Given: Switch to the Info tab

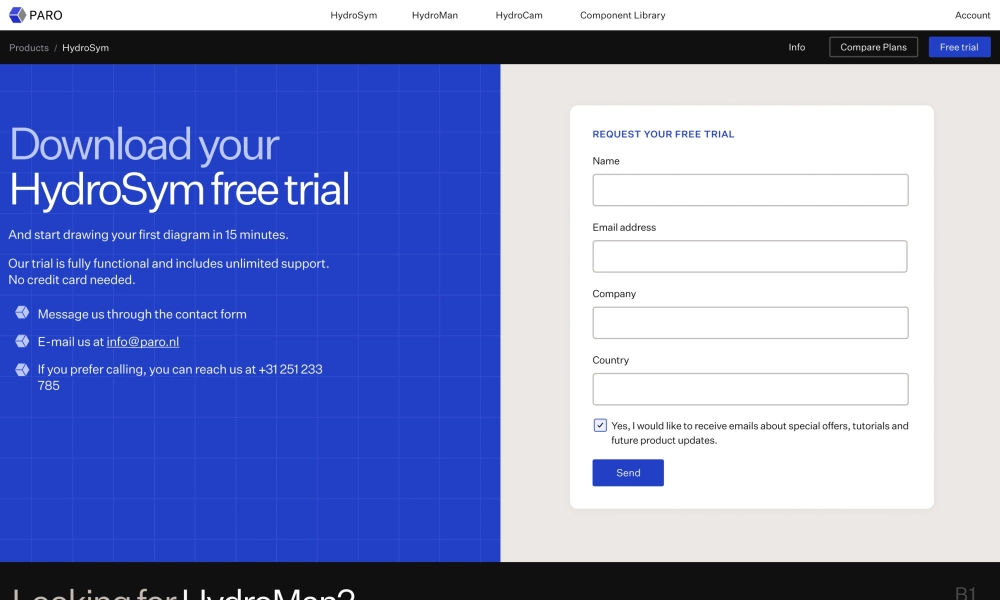Looking at the screenshot, I should (x=796, y=47).
